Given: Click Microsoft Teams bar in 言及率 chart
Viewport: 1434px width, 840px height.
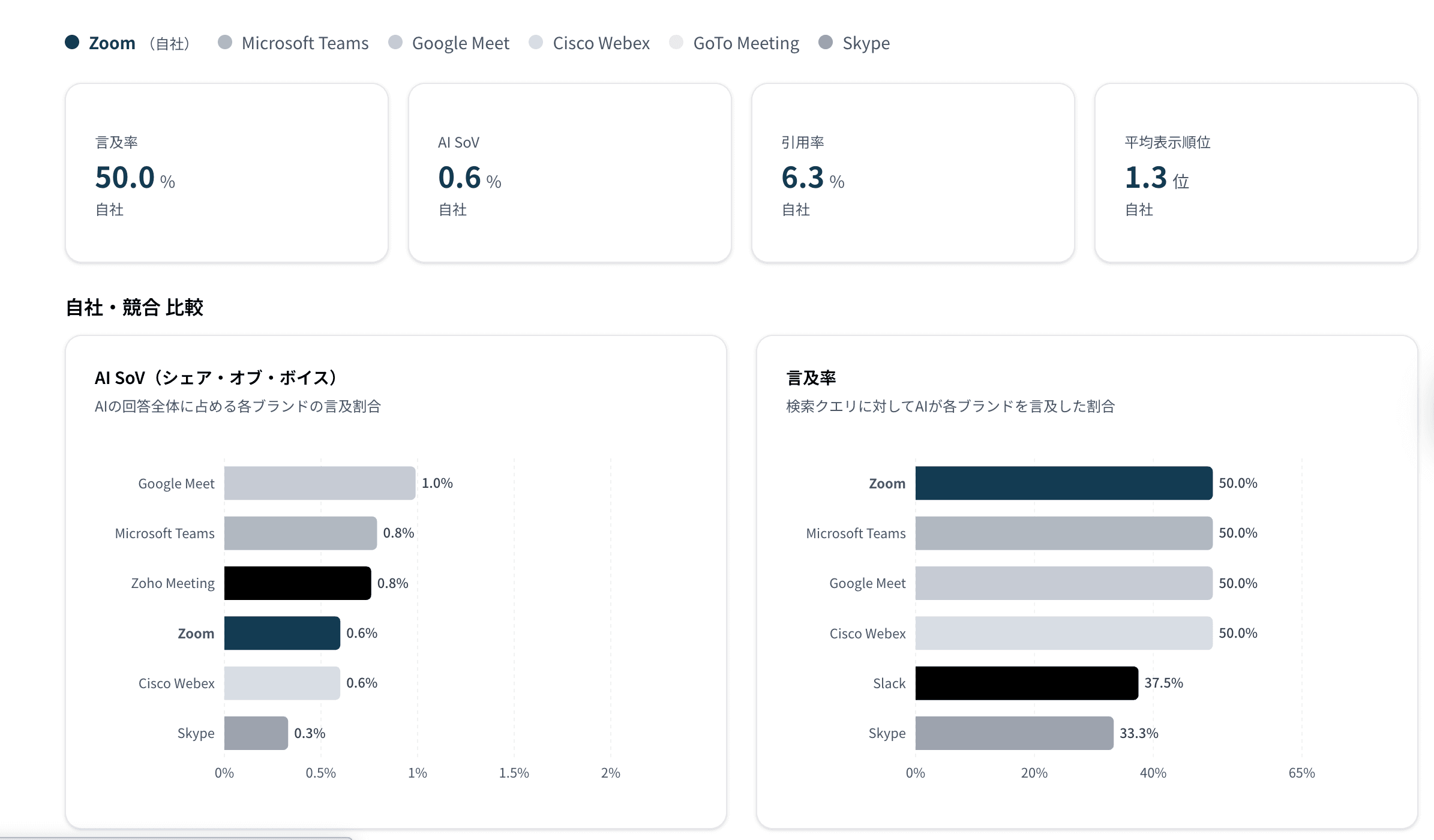Looking at the screenshot, I should 1063,533.
